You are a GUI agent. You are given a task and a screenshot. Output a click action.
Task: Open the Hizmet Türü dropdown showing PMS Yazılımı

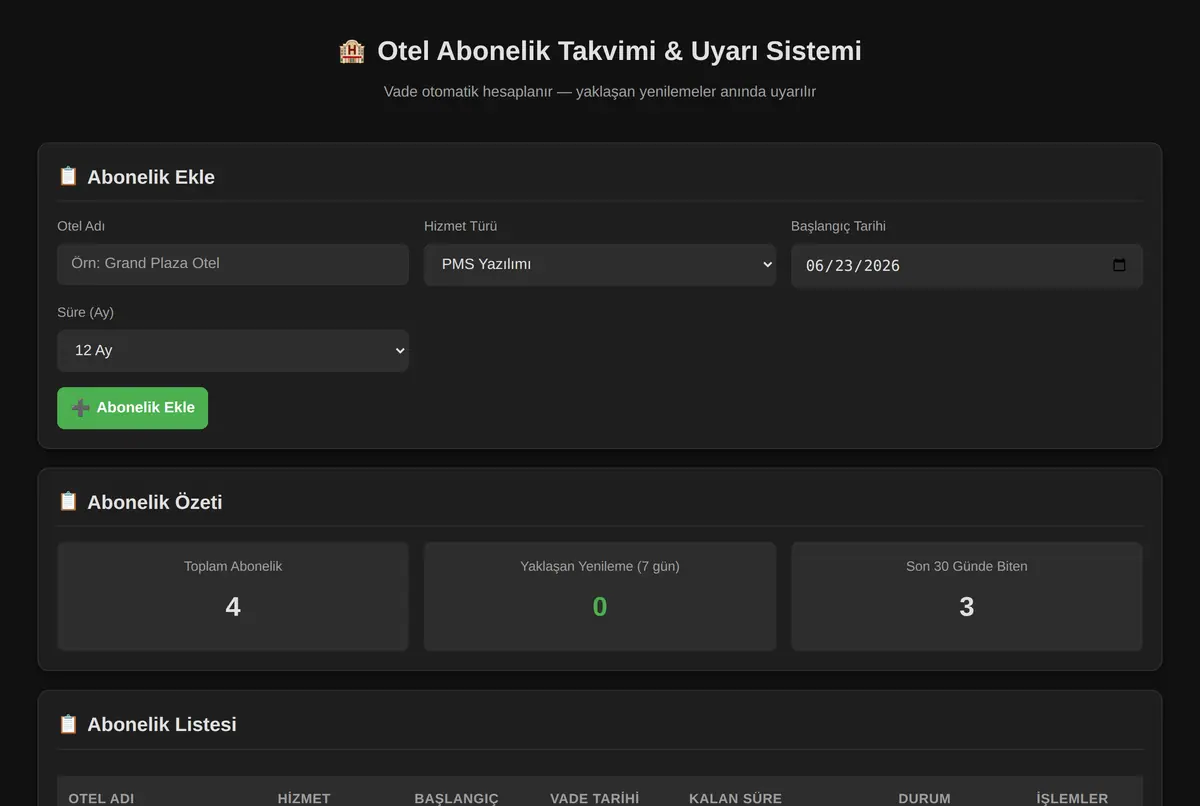click(600, 264)
